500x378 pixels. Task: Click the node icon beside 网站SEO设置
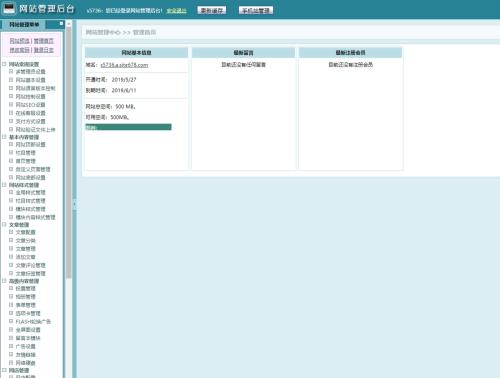tap(11, 104)
